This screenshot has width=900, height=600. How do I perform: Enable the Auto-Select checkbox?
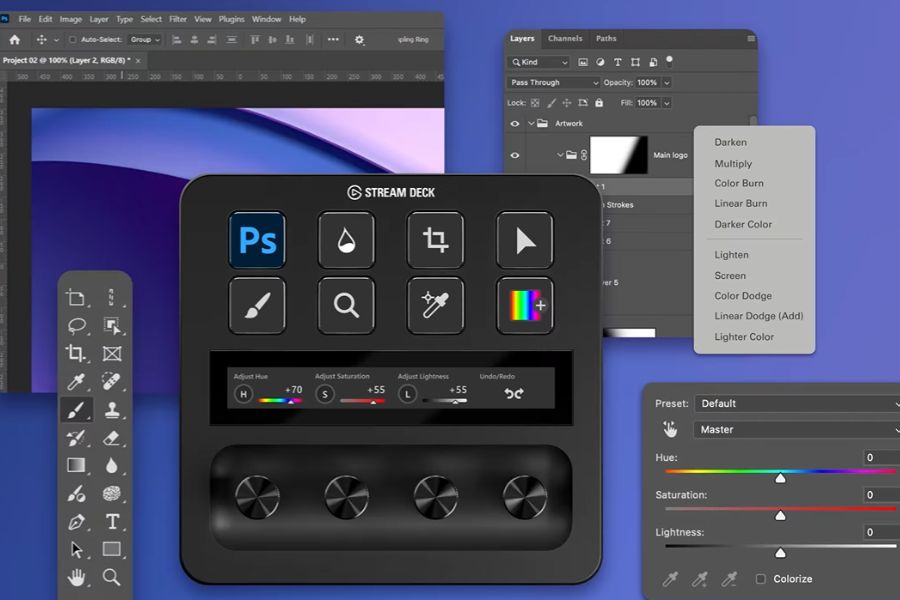(72, 40)
